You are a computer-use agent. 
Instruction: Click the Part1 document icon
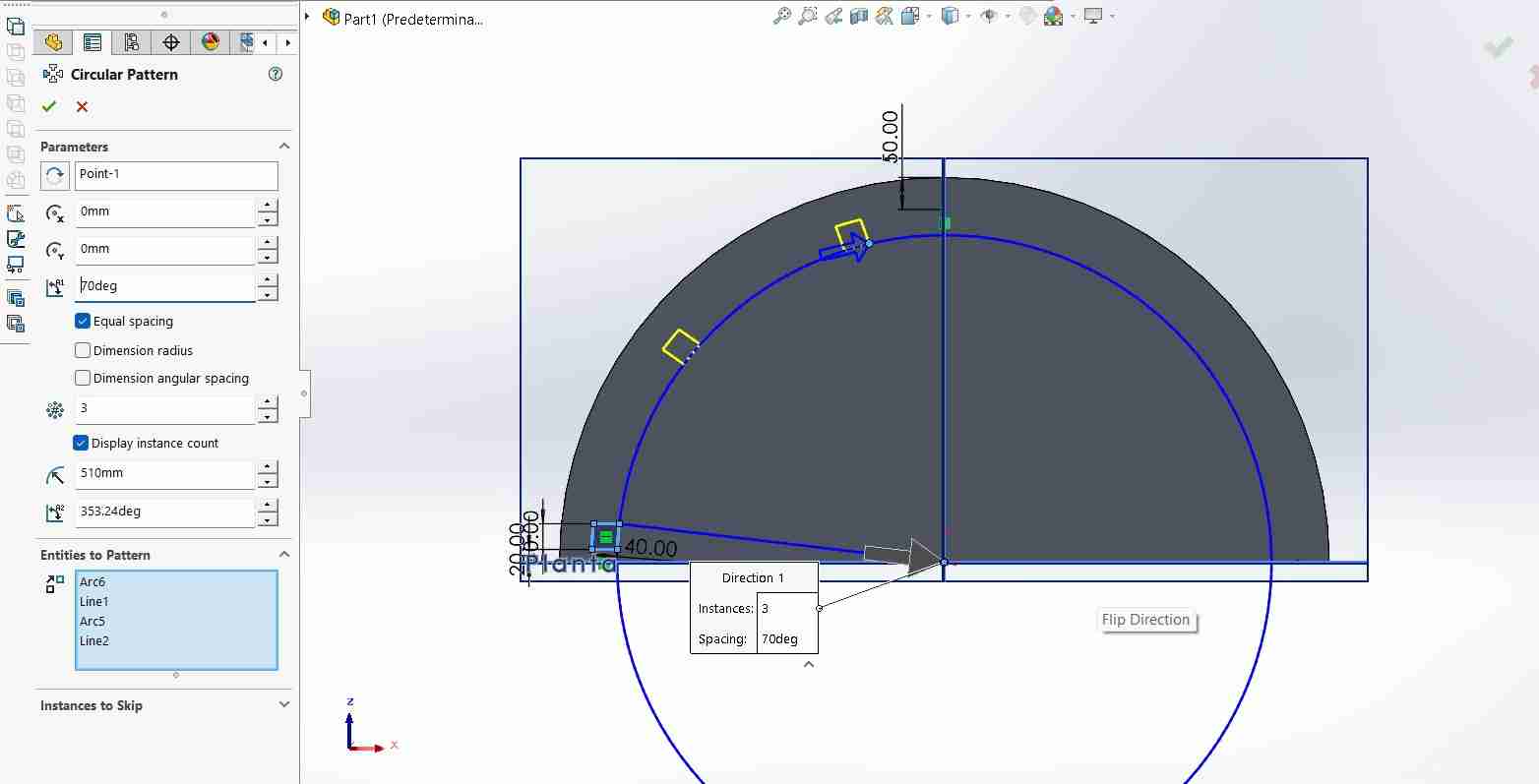pos(332,17)
